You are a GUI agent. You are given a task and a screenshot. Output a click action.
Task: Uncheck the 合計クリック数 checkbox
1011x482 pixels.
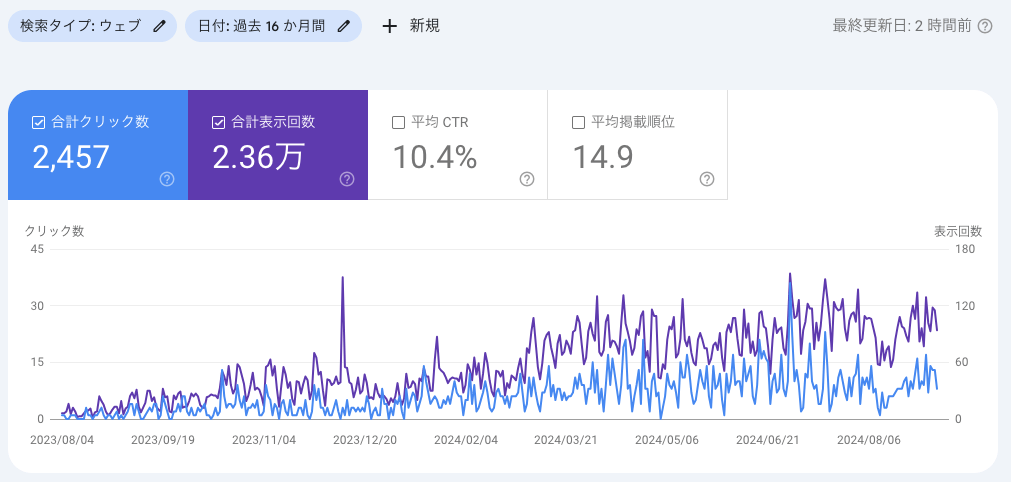click(38, 122)
